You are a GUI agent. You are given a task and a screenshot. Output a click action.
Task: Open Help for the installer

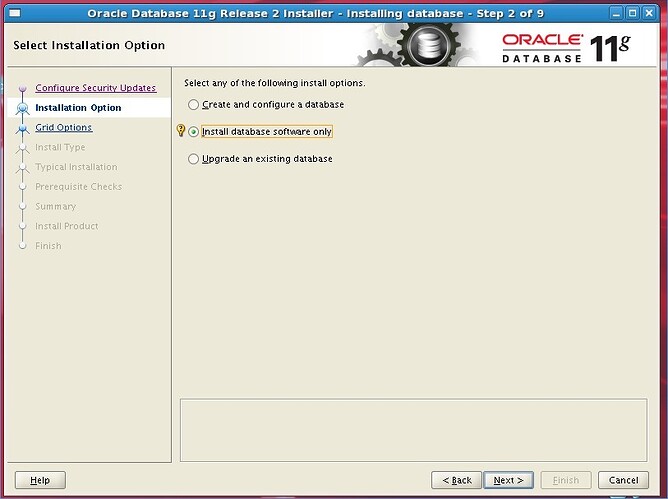click(x=40, y=480)
